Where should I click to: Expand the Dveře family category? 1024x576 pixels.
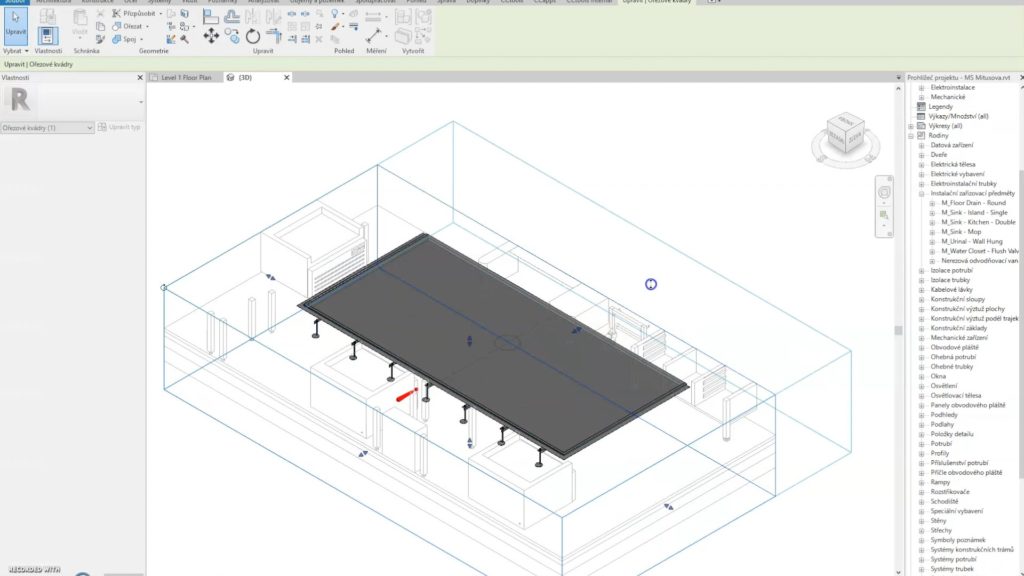(921, 155)
